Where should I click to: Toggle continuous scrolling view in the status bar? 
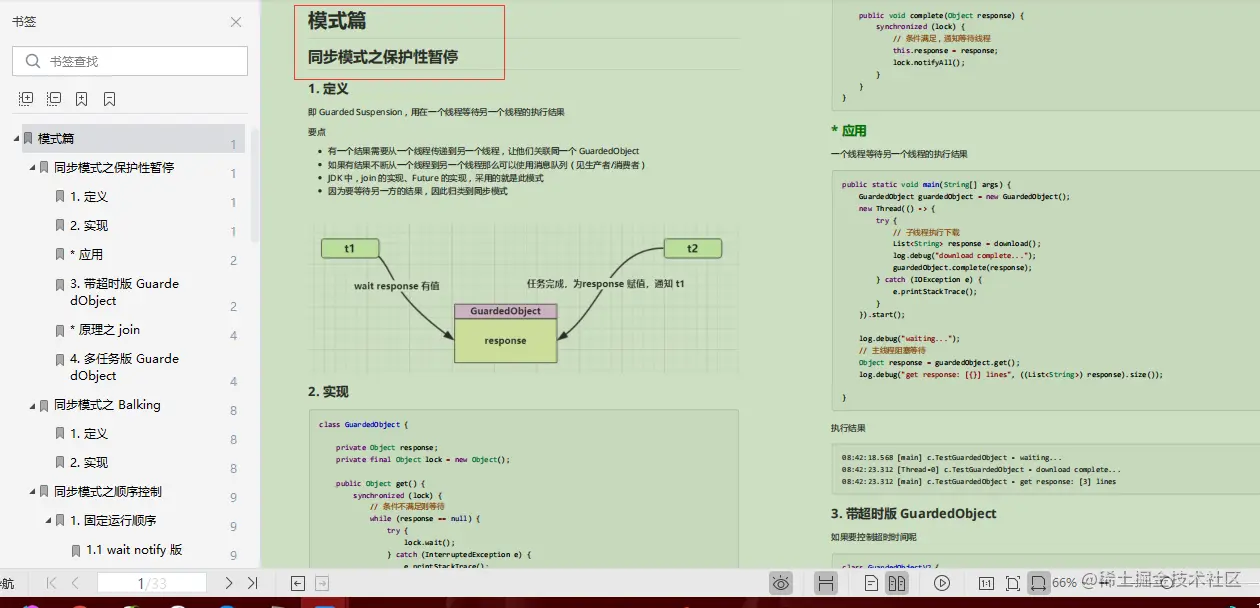tap(826, 583)
